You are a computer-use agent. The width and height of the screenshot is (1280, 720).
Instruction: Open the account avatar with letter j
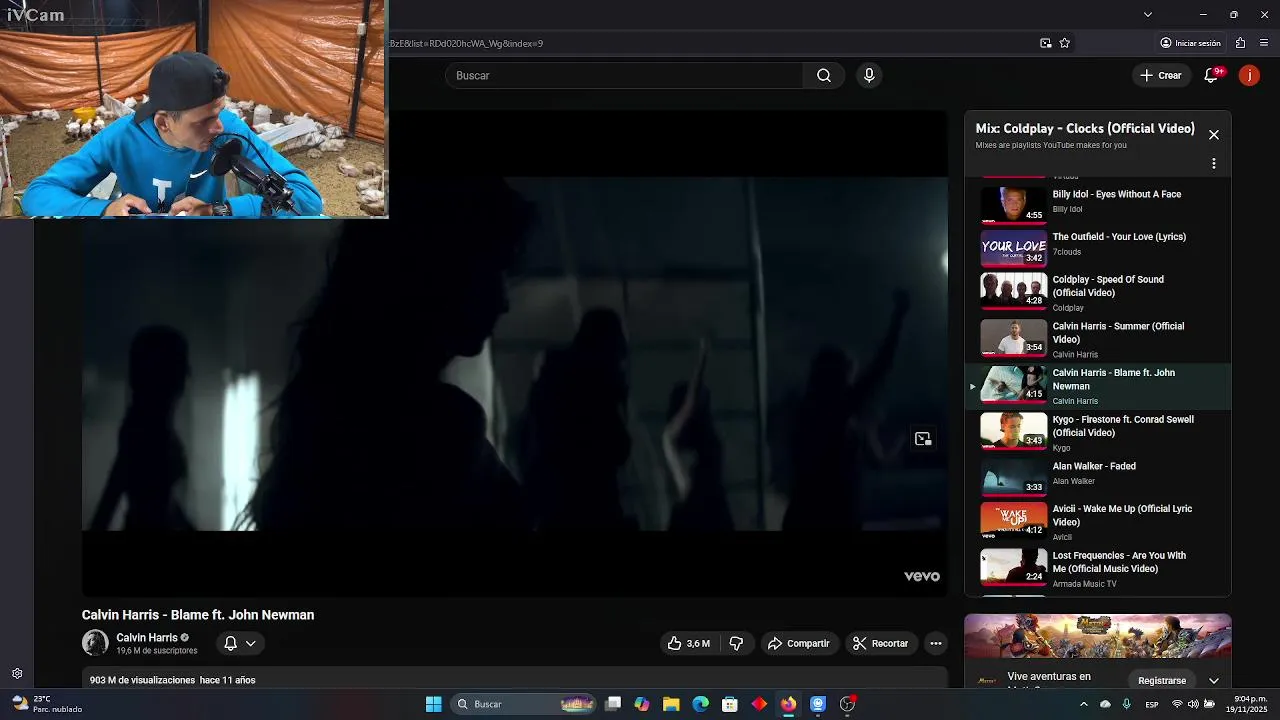pyautogui.click(x=1249, y=76)
